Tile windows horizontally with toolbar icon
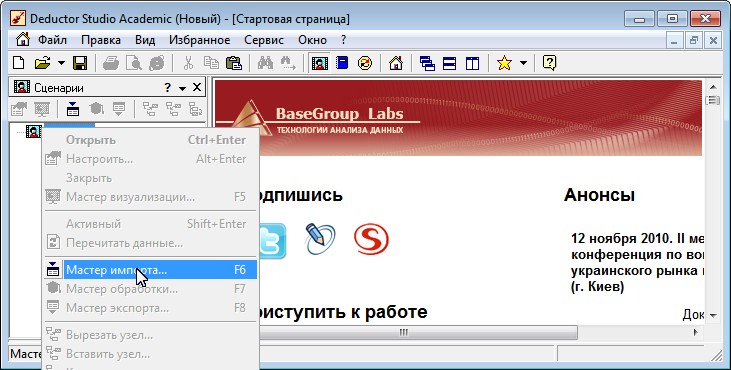 tap(449, 63)
